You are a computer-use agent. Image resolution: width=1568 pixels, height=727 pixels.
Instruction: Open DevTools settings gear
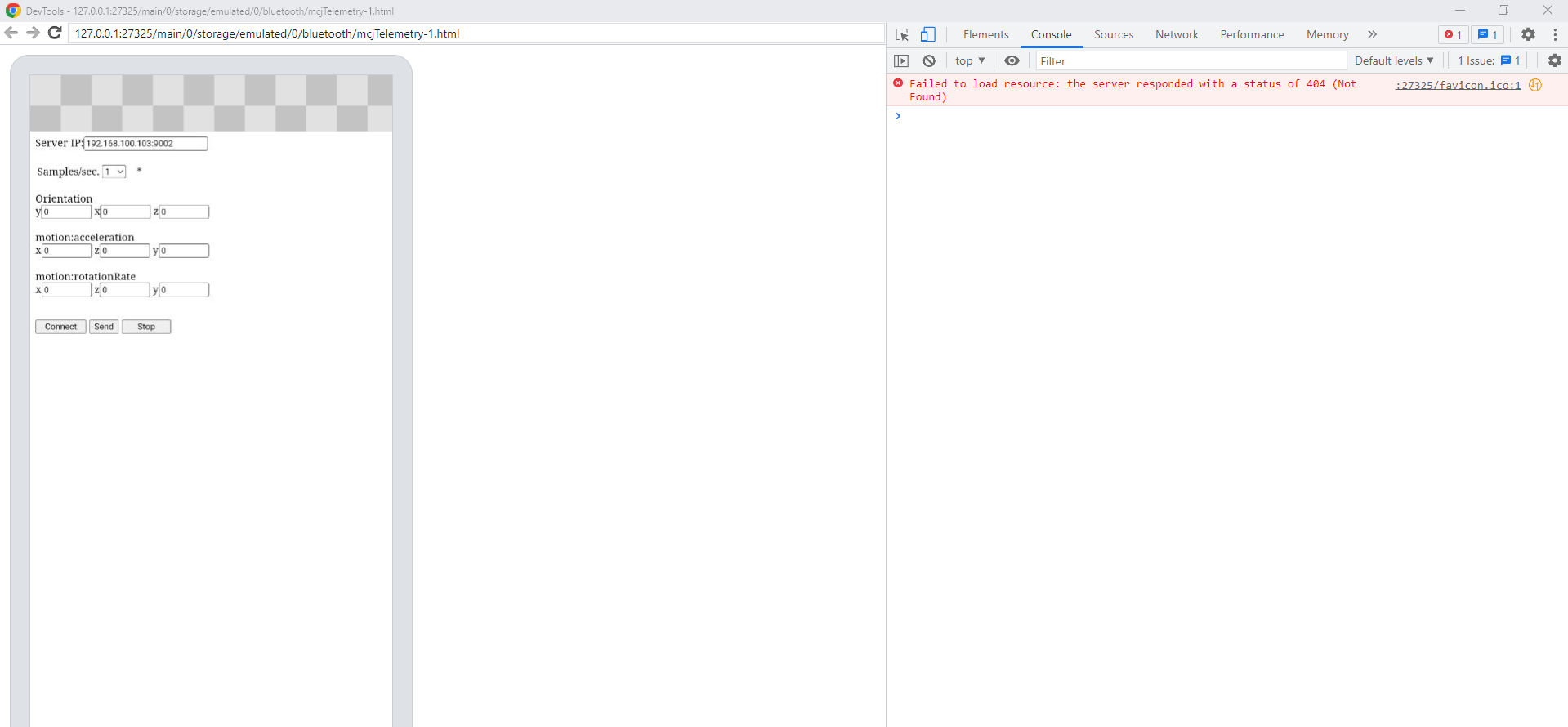[x=1528, y=34]
